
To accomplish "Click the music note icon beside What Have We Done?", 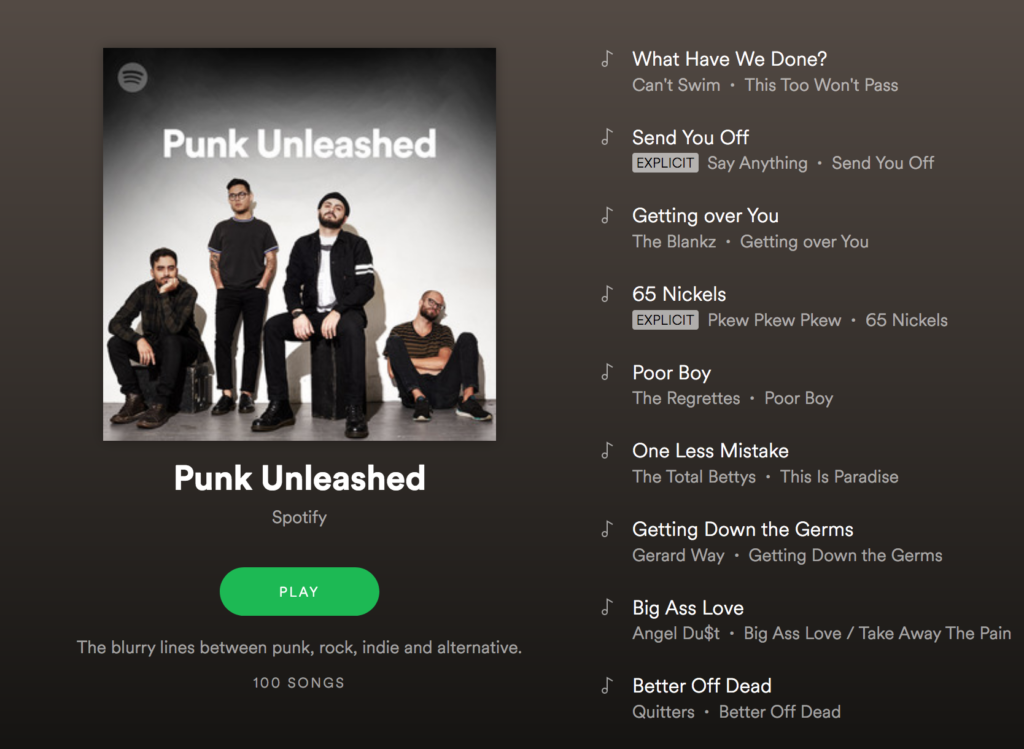I will point(607,59).
